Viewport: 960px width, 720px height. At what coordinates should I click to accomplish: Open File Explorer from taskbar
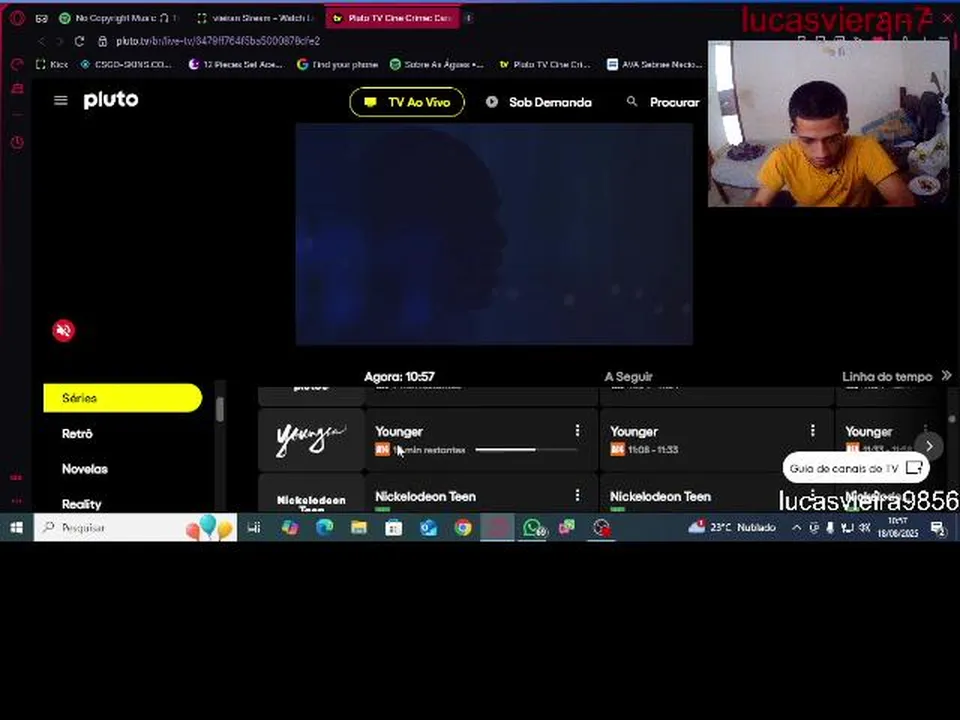[x=359, y=527]
